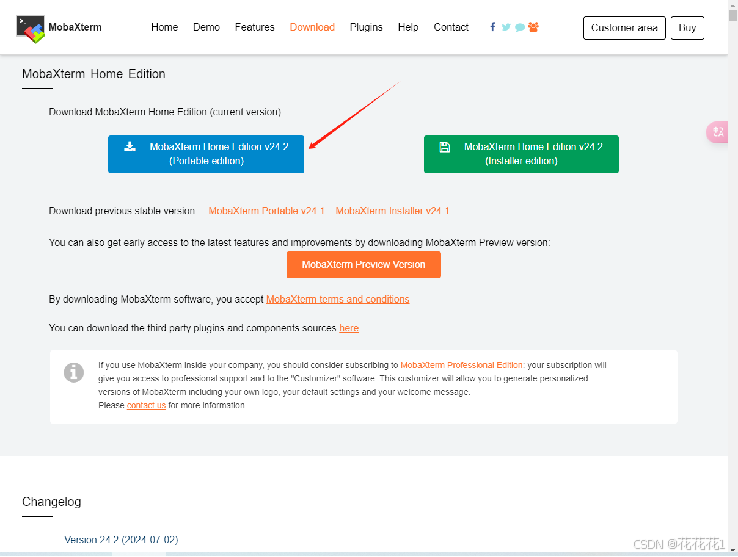The width and height of the screenshot is (738, 557).
Task: Click the Version 24.2 changelog entry
Action: point(121,540)
